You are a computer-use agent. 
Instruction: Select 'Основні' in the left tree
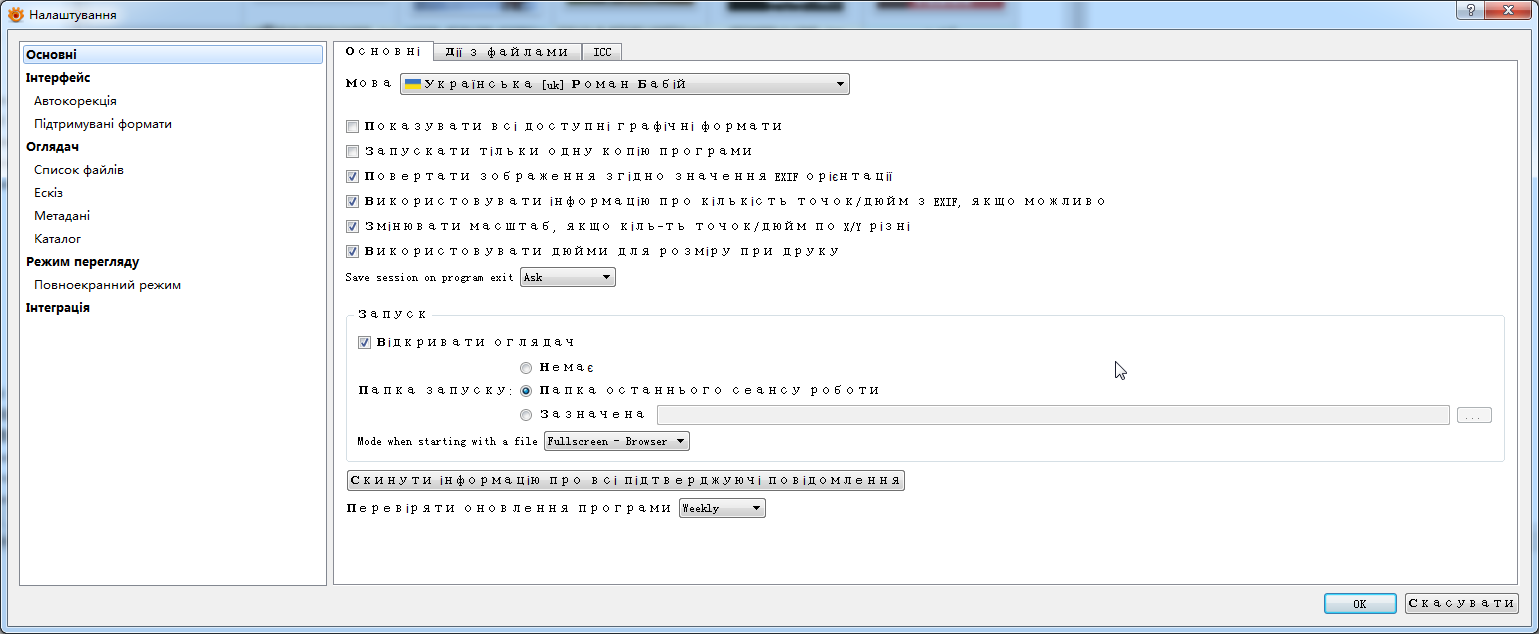click(173, 55)
